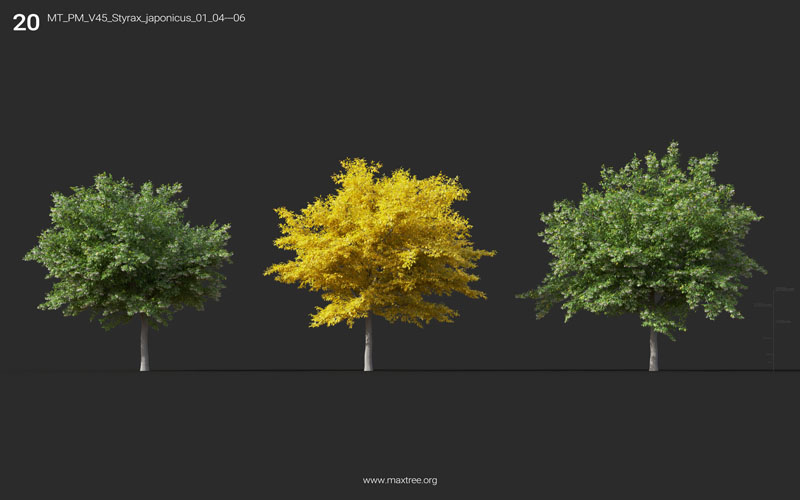Click the trunk of the yellow tree
This screenshot has width=800, height=500.
tap(368, 346)
